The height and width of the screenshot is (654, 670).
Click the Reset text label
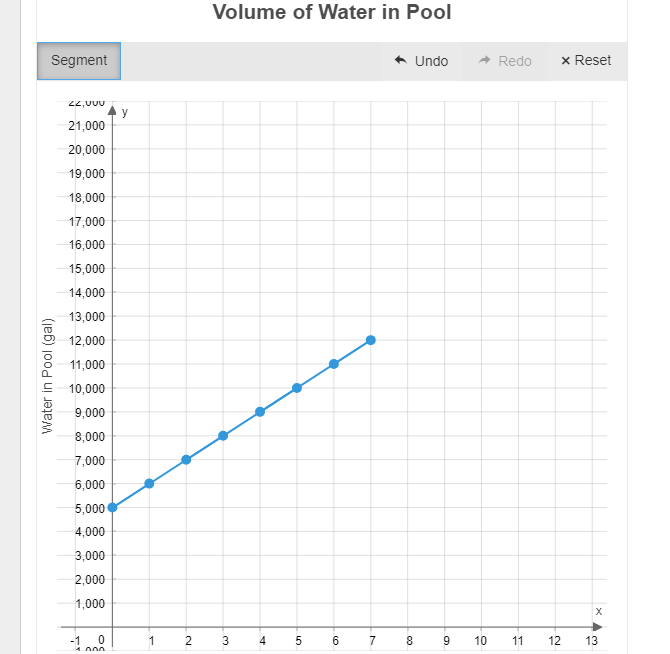point(593,60)
